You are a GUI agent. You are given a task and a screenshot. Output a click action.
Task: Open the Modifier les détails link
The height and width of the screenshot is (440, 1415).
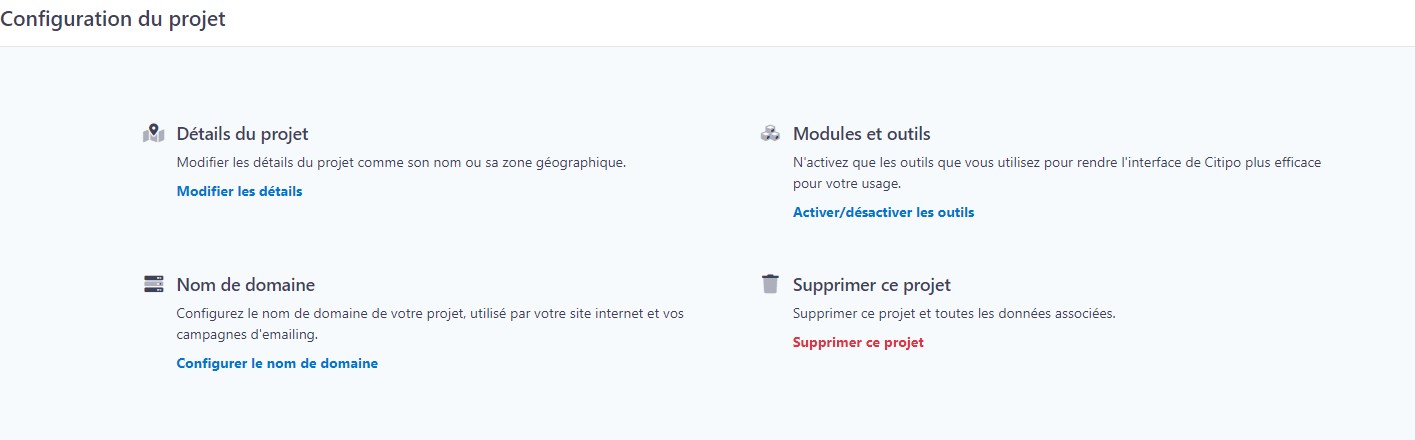coord(239,191)
